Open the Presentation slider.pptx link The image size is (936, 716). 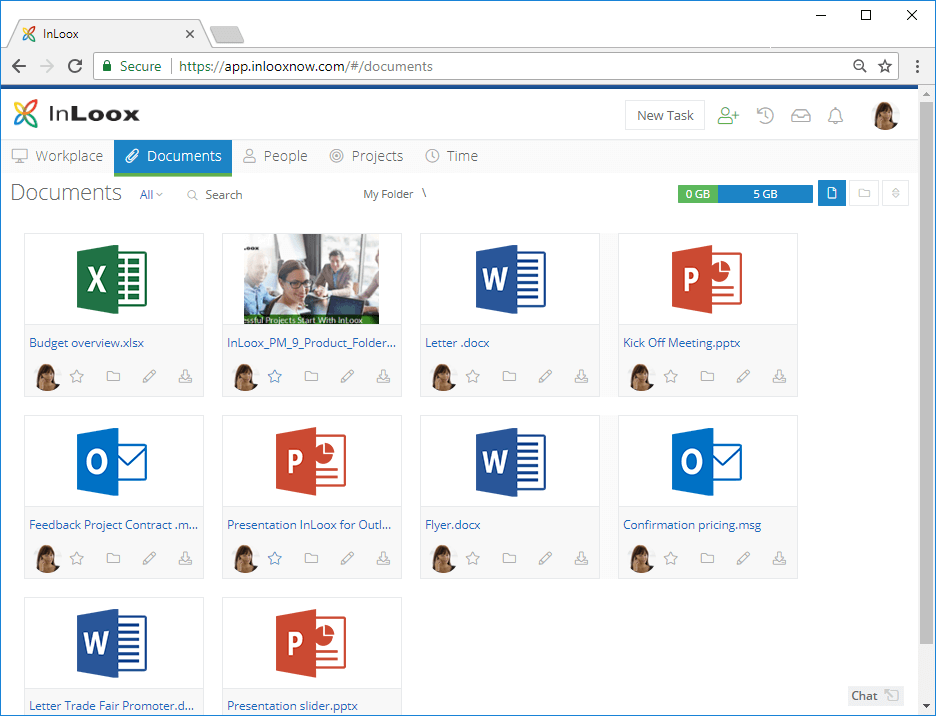click(292, 706)
